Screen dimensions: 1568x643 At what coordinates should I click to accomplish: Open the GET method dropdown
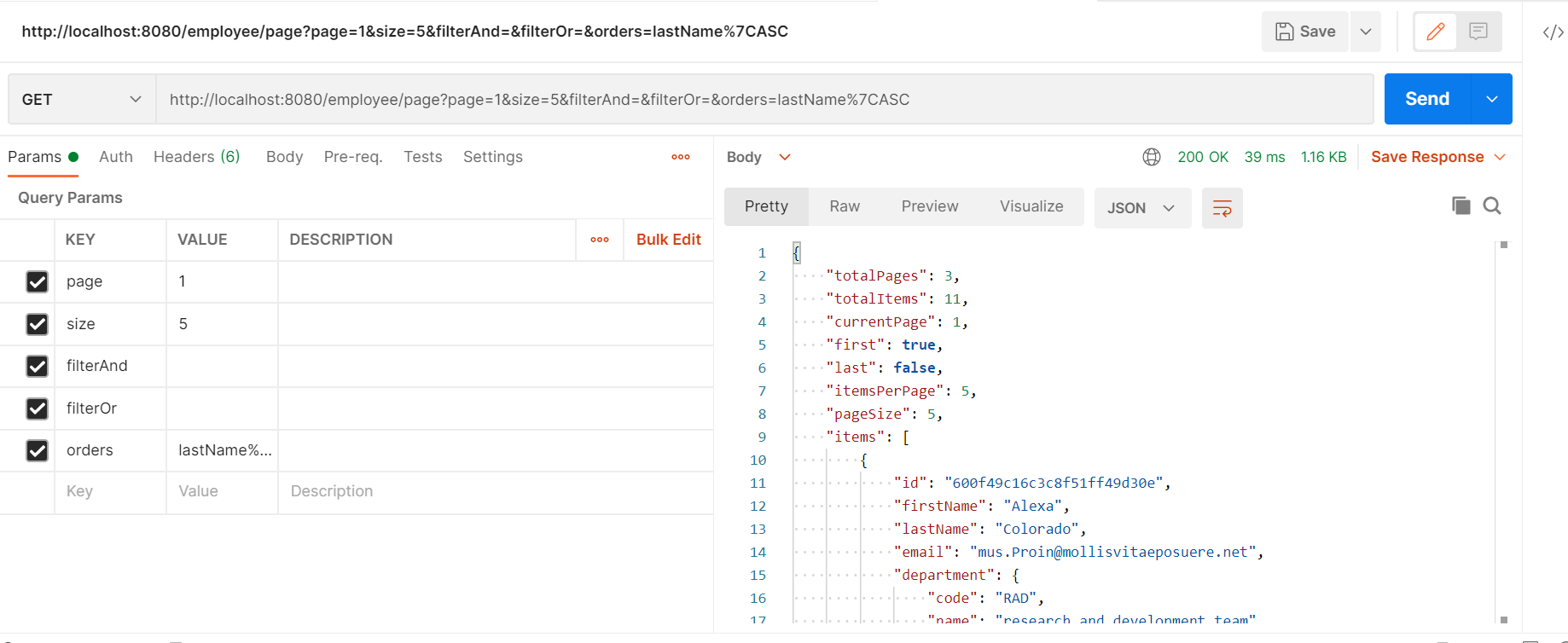click(x=82, y=100)
